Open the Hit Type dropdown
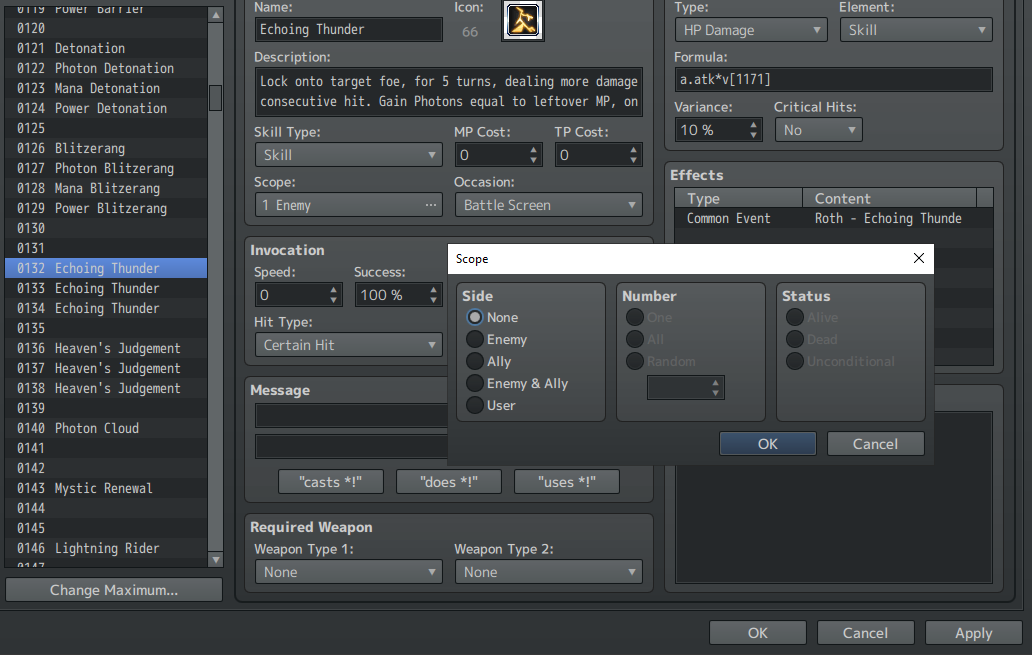1032x655 pixels. coord(349,345)
